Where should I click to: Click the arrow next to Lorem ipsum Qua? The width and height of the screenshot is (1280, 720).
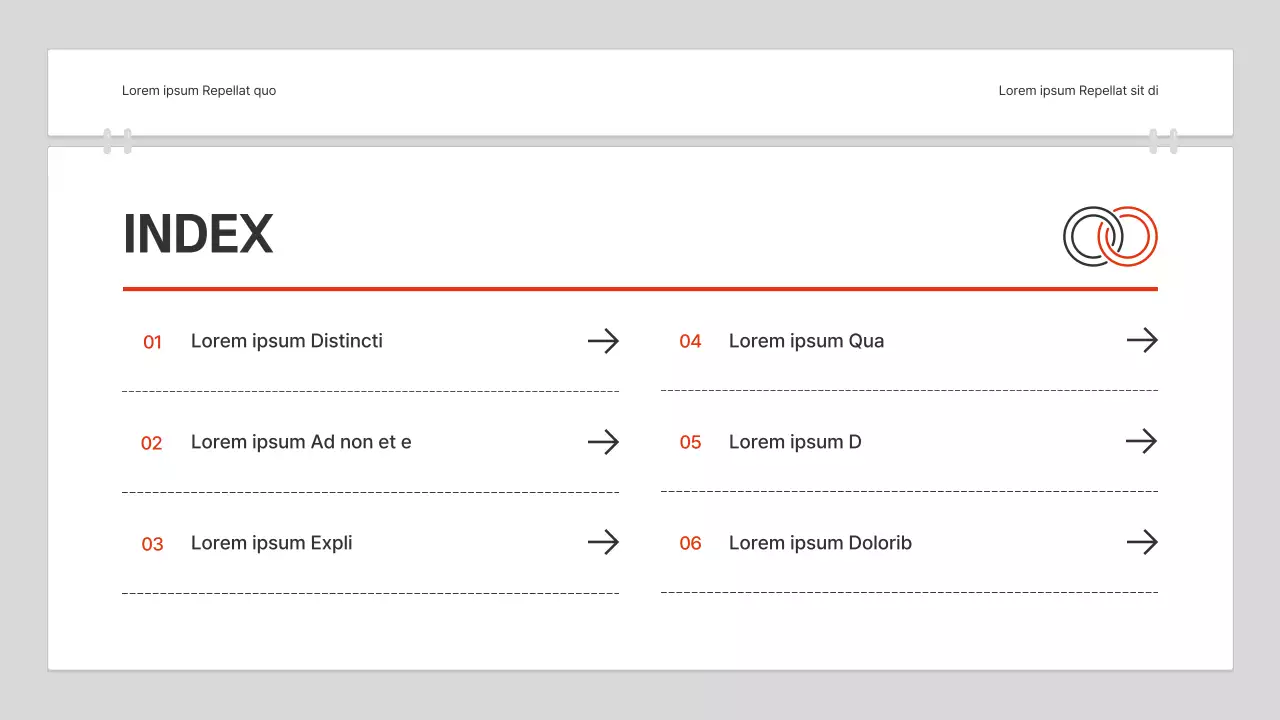pyautogui.click(x=1141, y=341)
